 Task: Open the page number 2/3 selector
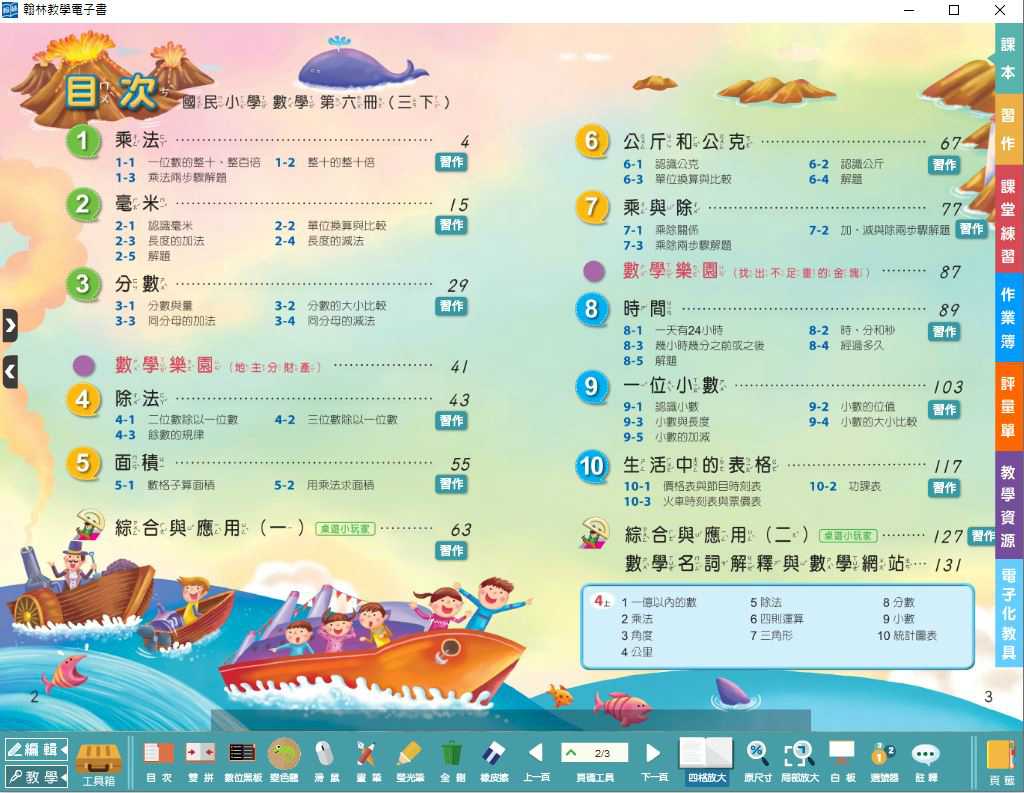tap(594, 753)
